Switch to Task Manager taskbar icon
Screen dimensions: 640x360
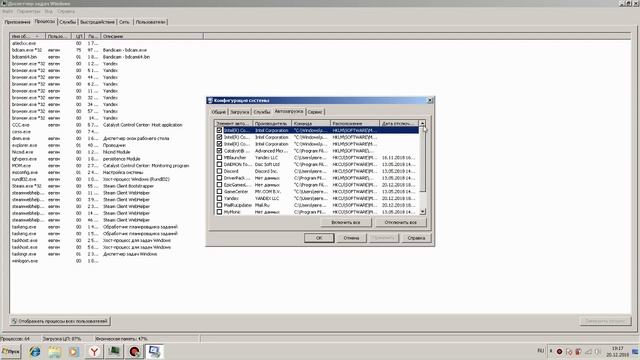coord(114,351)
